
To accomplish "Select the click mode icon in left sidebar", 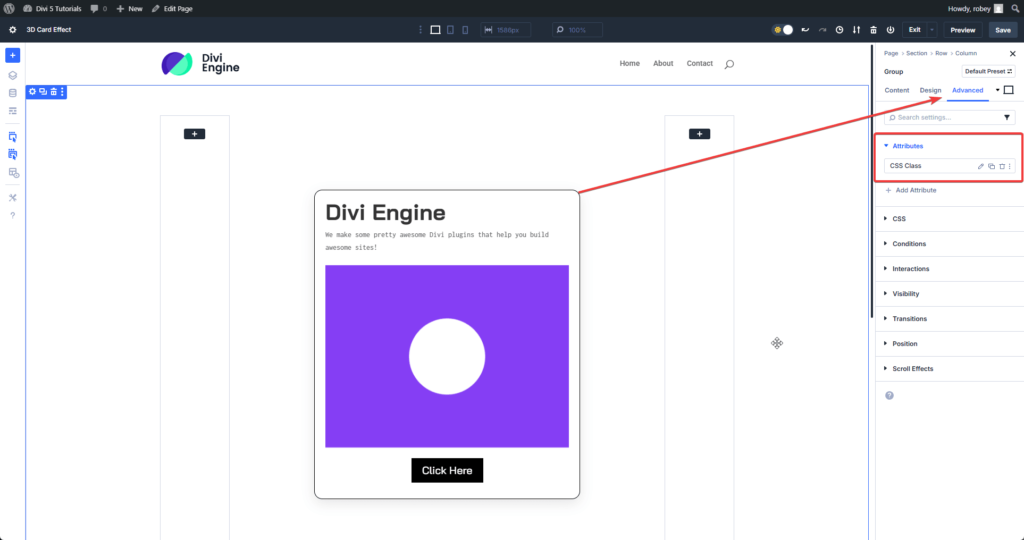I will 12,137.
